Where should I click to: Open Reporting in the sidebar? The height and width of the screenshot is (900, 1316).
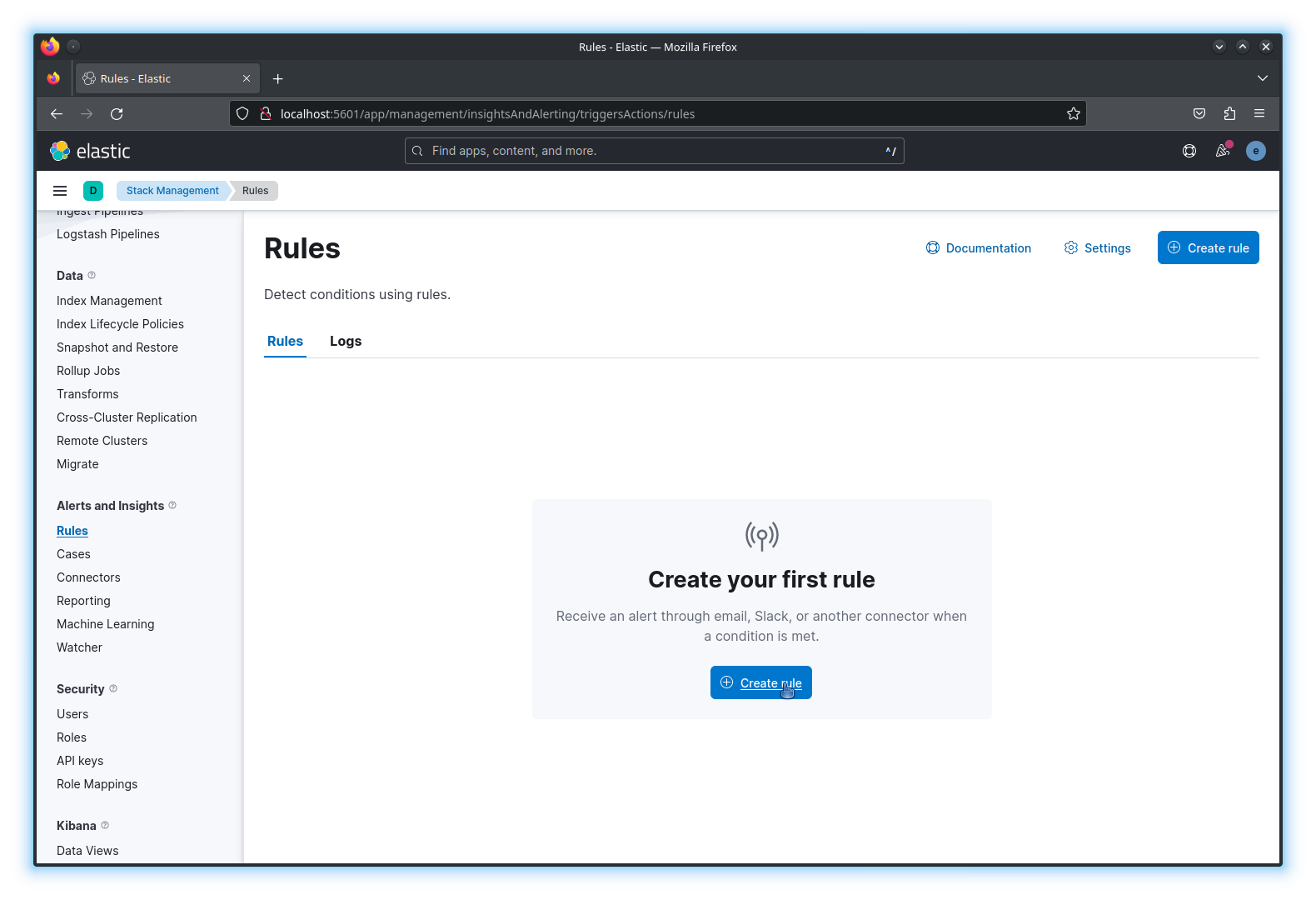click(x=83, y=601)
